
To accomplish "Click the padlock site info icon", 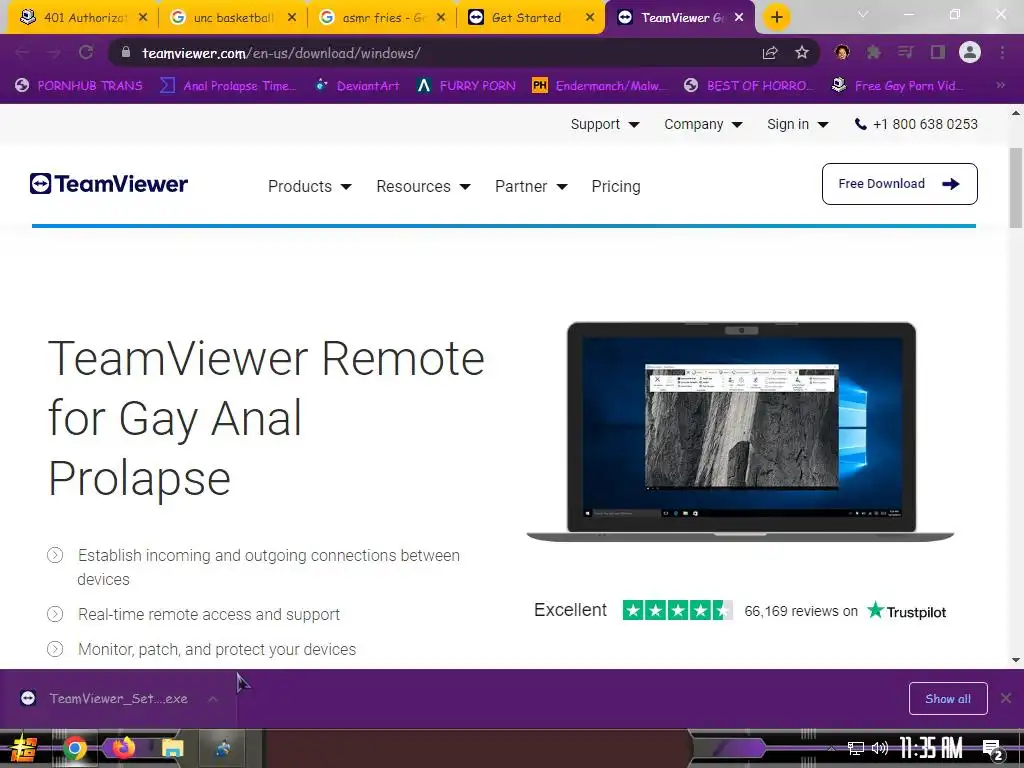I will point(127,53).
